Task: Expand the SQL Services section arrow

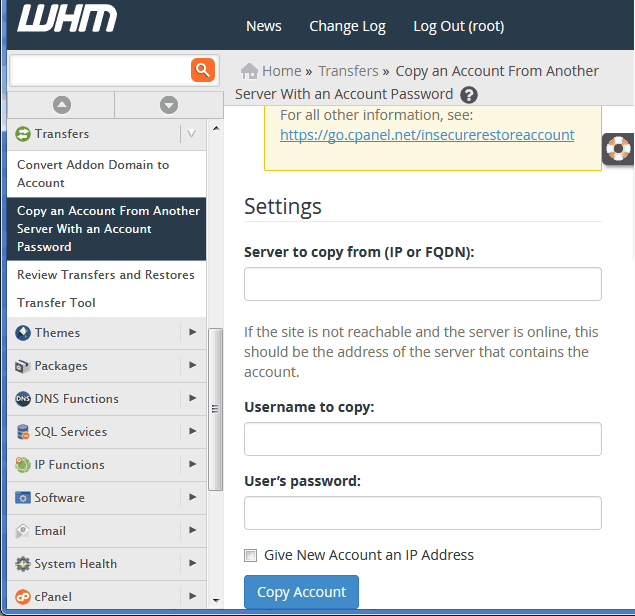Action: point(193,431)
